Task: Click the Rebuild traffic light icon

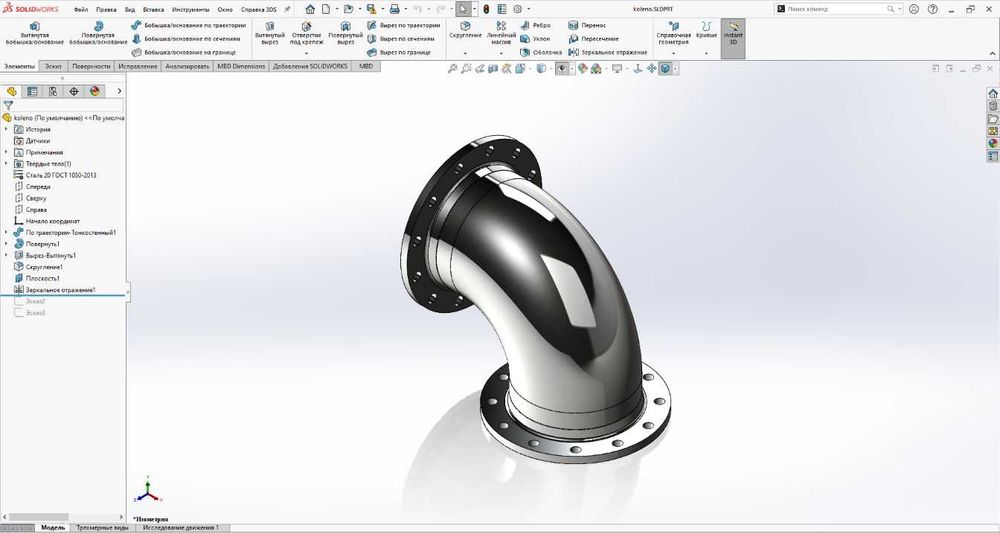Action: [486, 9]
